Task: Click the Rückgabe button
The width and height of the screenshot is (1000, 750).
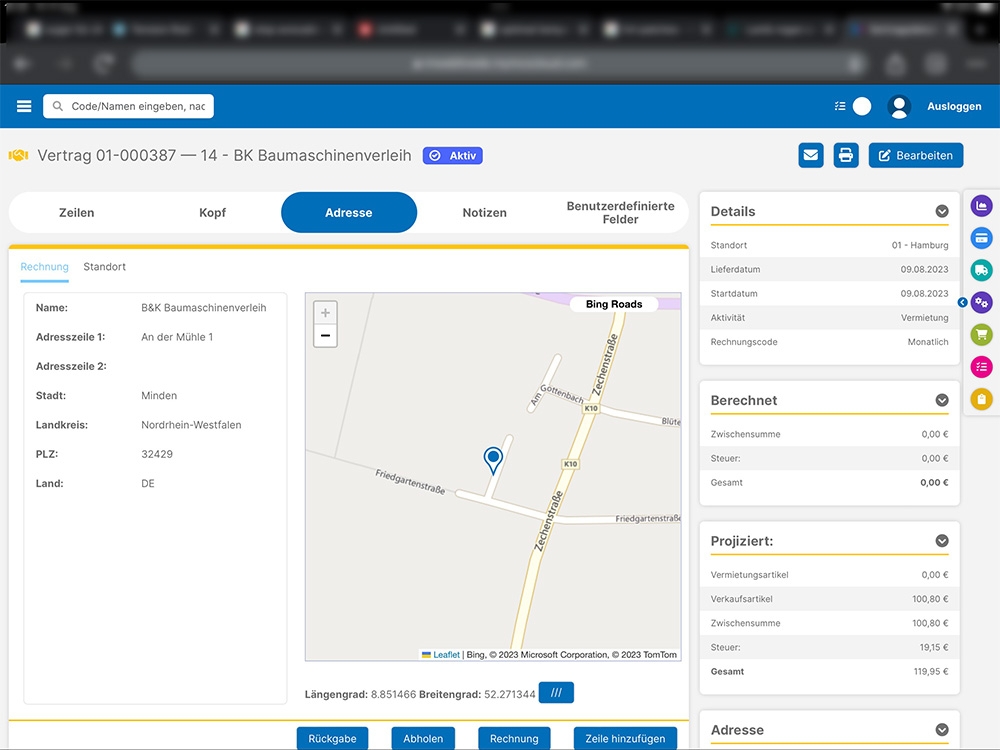Action: pyautogui.click(x=332, y=739)
